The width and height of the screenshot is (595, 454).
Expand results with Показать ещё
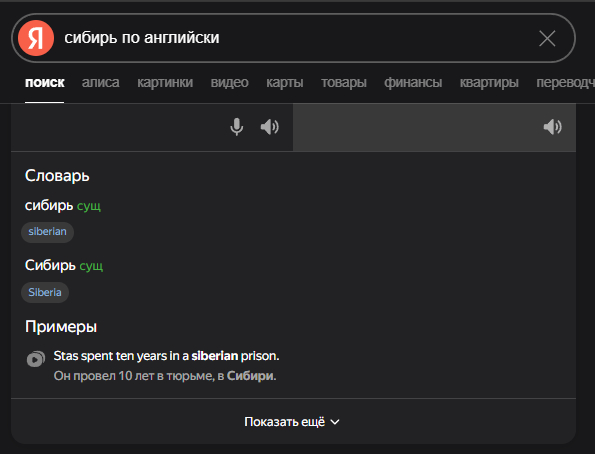coord(292,422)
